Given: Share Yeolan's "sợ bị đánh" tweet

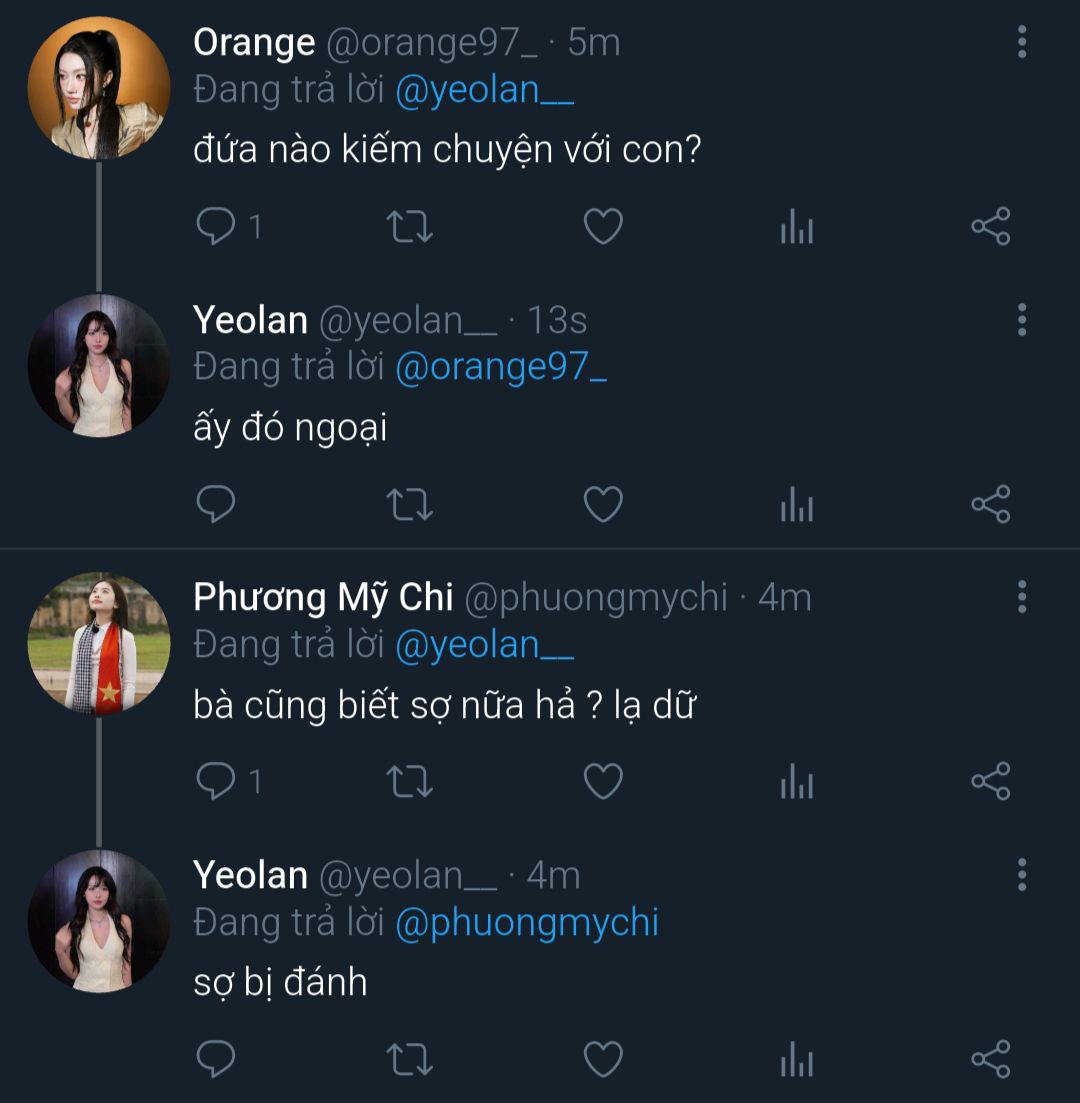Looking at the screenshot, I should click(x=990, y=1059).
